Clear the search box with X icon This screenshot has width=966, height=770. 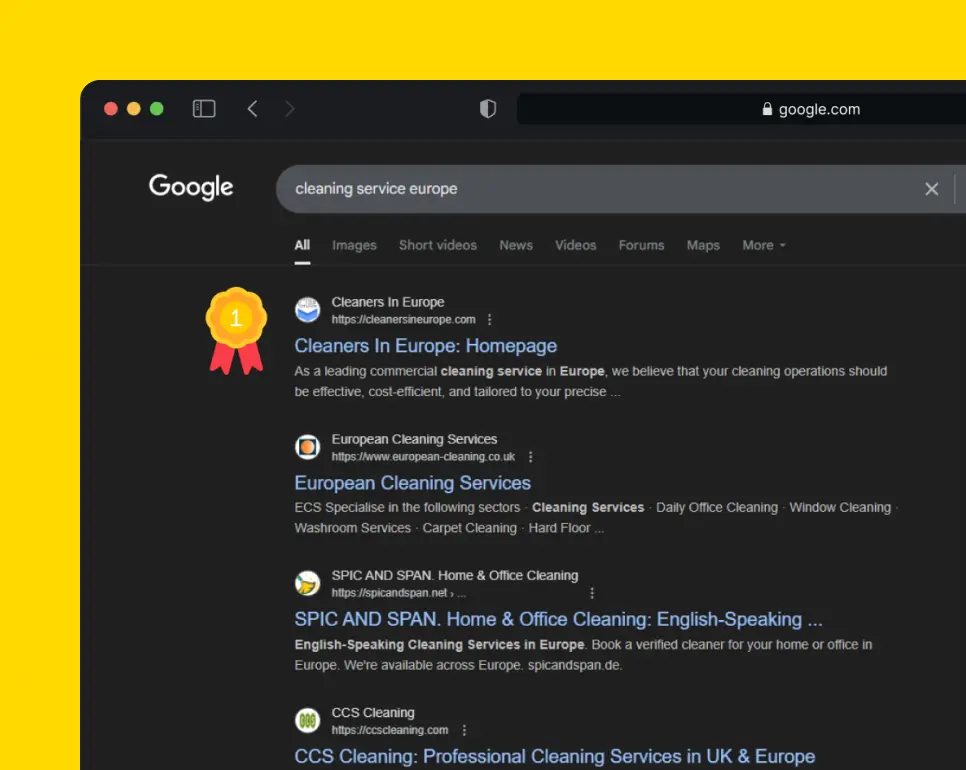(x=931, y=189)
